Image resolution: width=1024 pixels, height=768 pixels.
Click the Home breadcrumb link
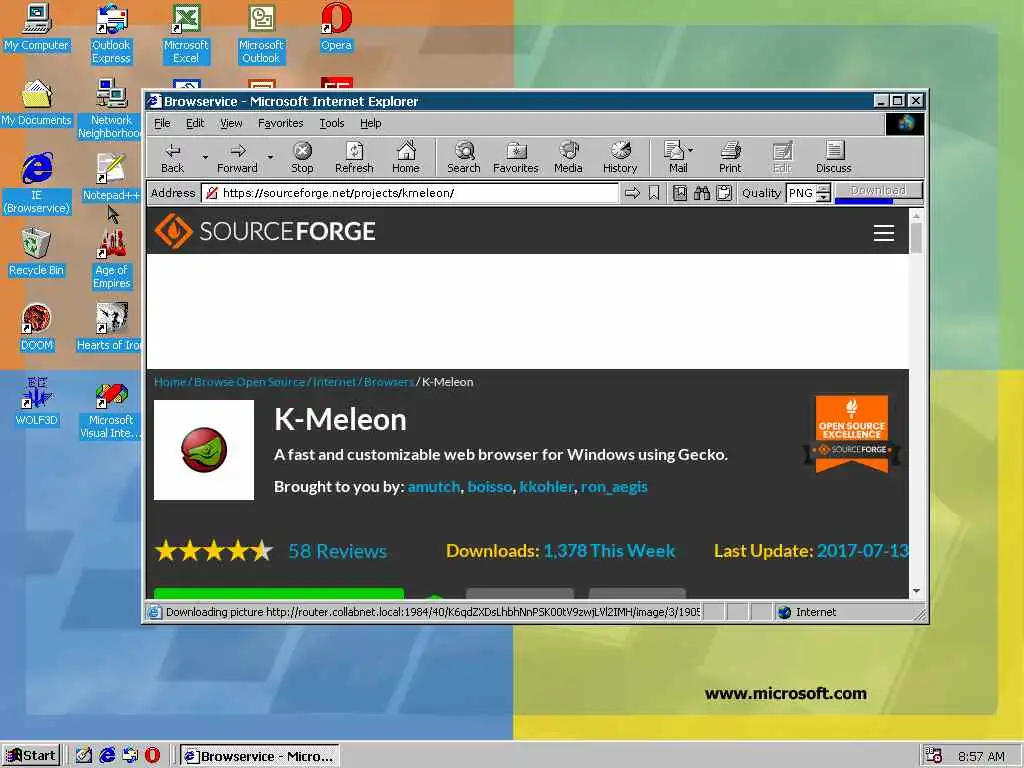(x=170, y=382)
